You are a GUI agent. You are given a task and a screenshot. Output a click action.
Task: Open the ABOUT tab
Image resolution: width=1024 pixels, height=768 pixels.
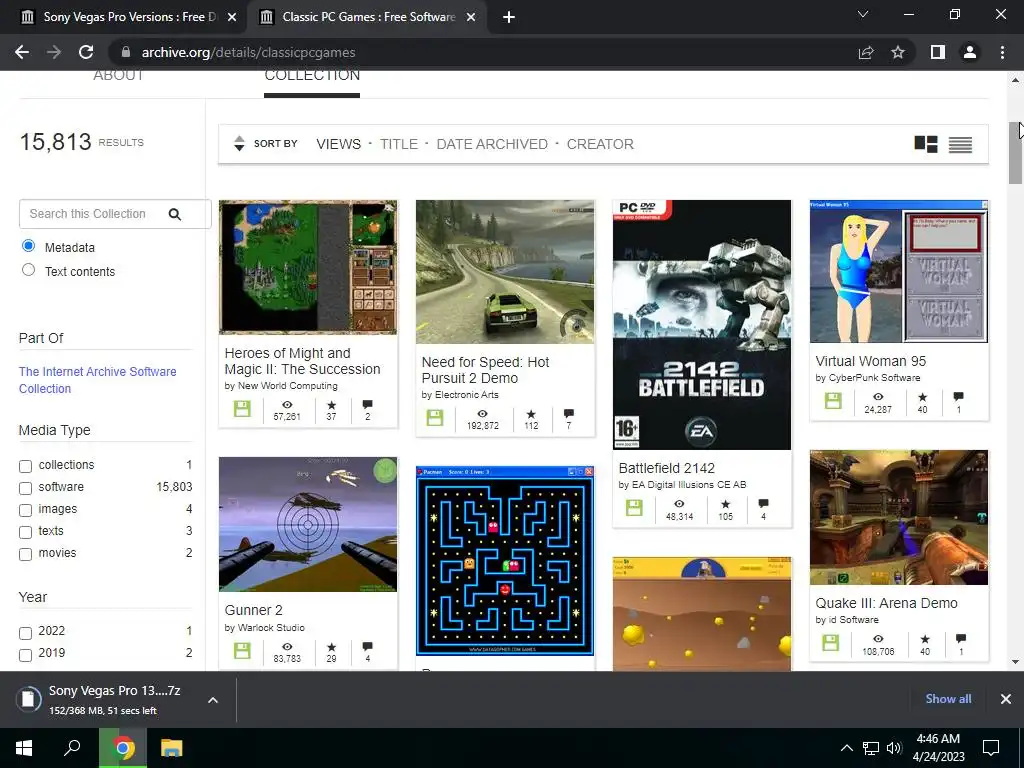(x=118, y=76)
